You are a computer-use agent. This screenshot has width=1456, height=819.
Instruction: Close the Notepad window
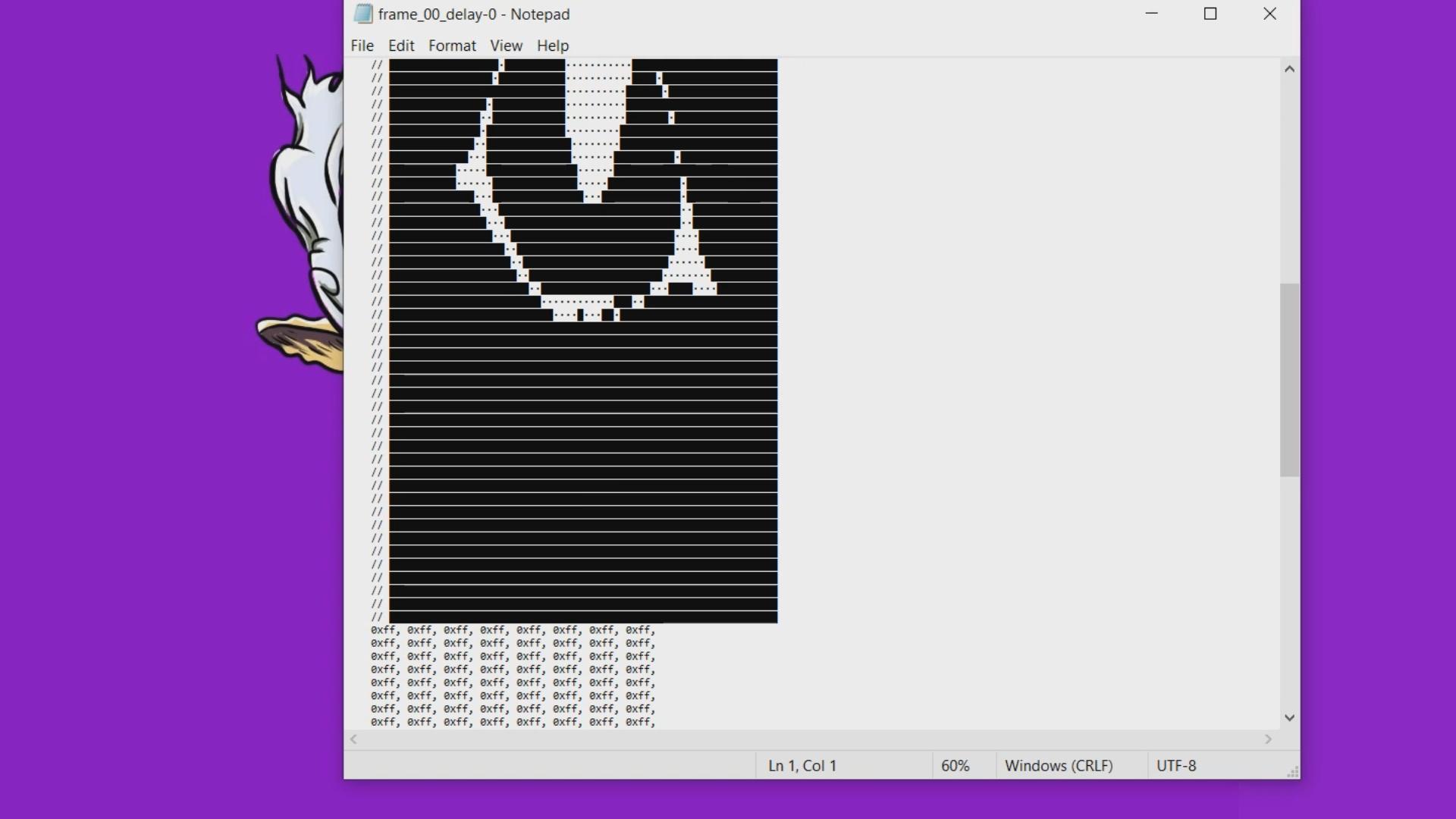1269,14
